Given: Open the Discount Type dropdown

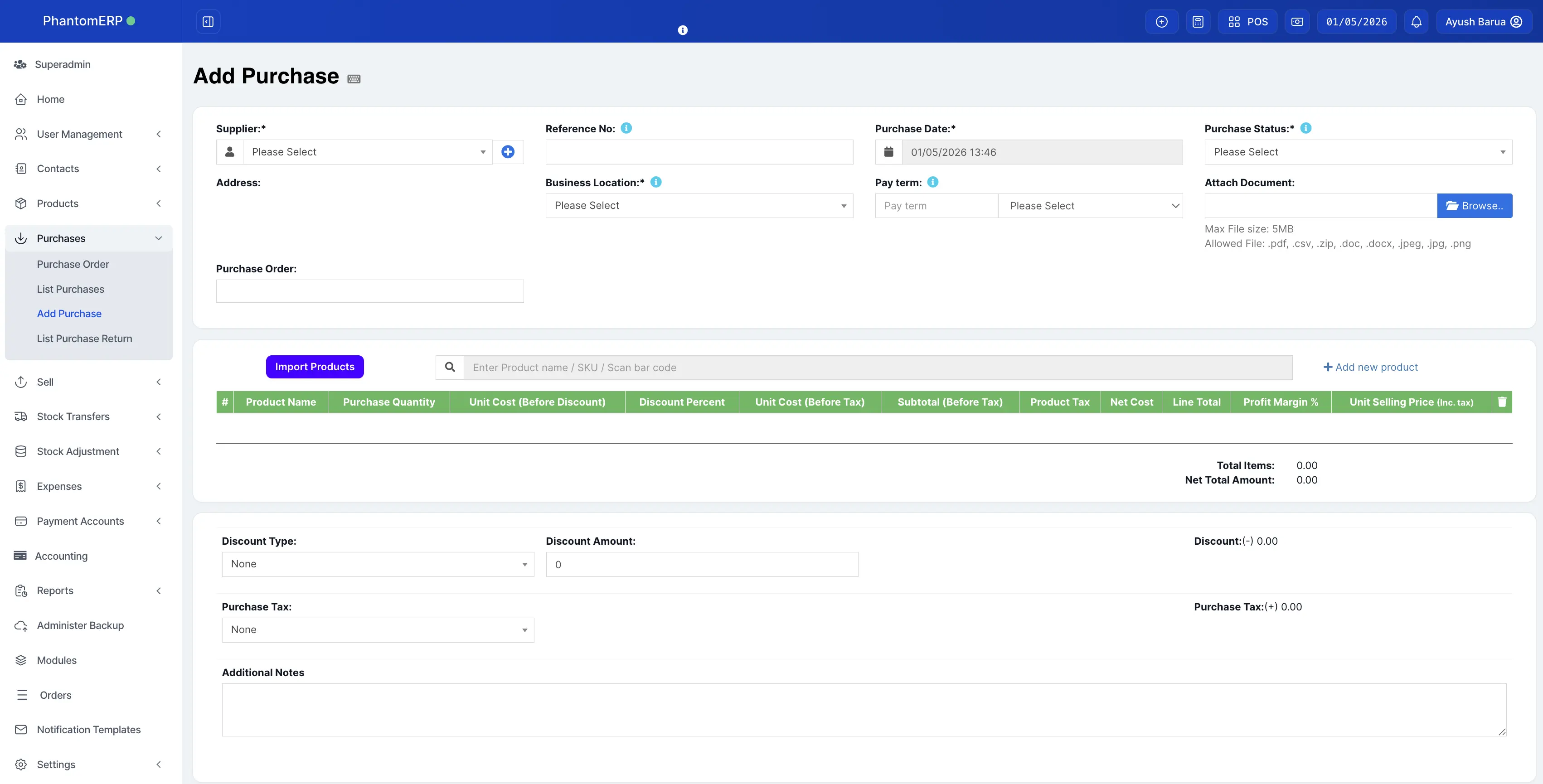Looking at the screenshot, I should tap(377, 564).
